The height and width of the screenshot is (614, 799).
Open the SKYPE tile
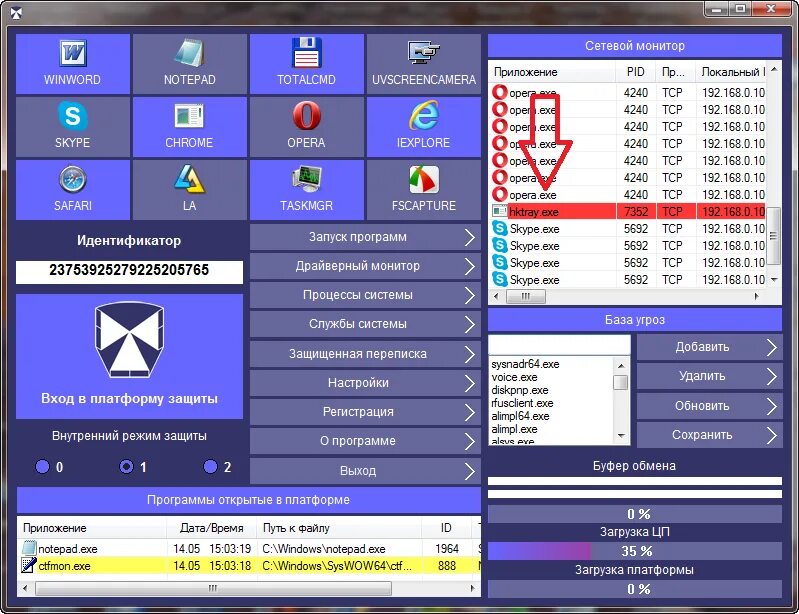click(x=73, y=127)
